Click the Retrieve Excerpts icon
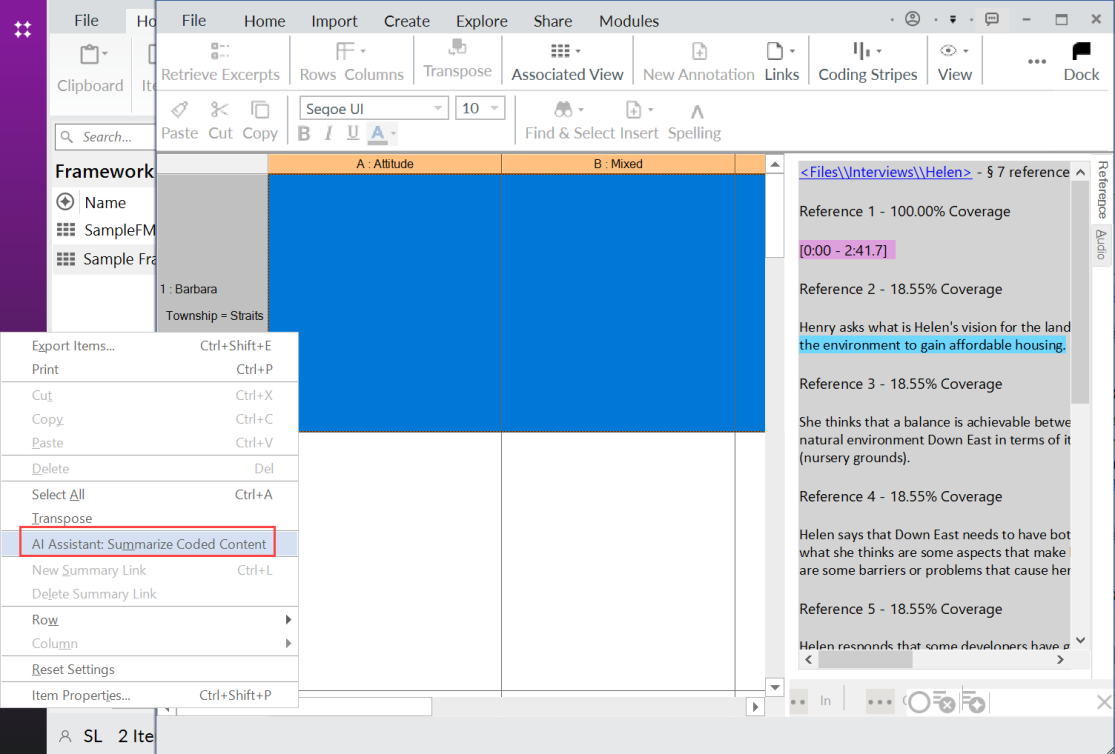The image size is (1115, 754). pos(220,52)
